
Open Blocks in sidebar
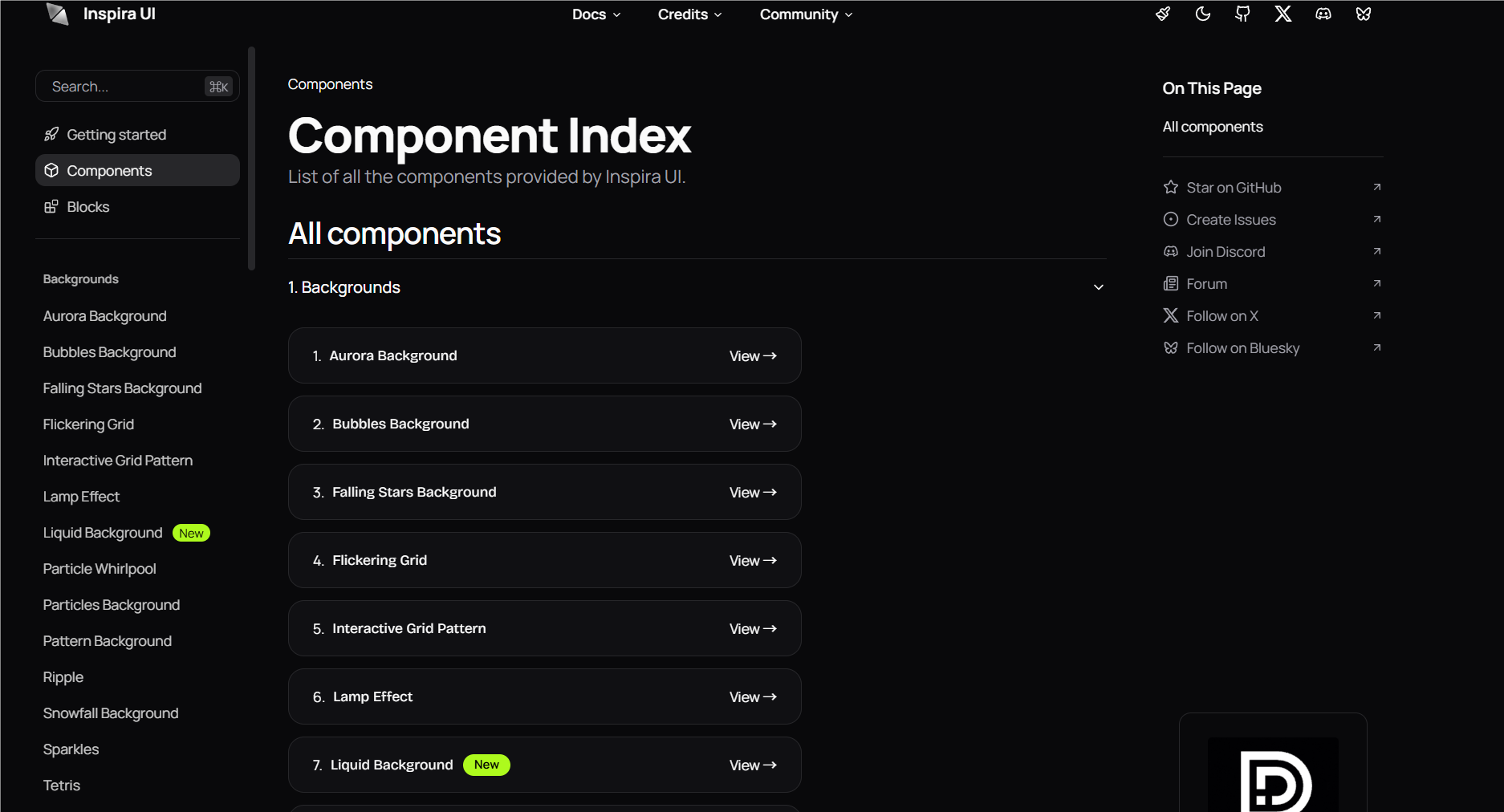137,206
